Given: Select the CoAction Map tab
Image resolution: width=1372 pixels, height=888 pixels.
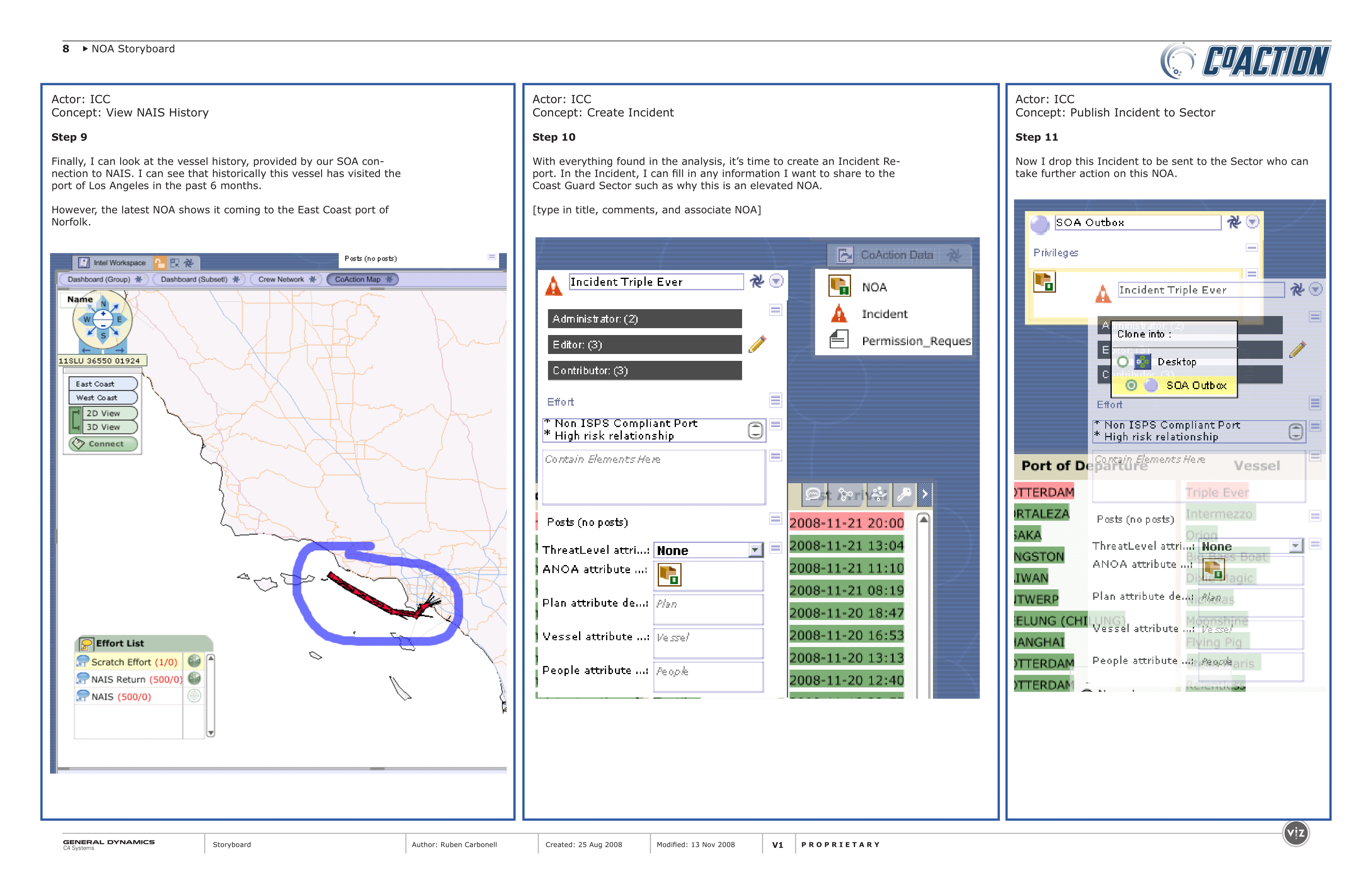Looking at the screenshot, I should click(363, 280).
